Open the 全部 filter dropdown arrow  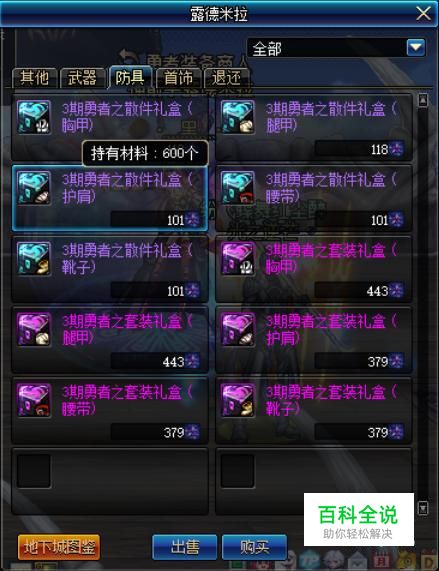[x=416, y=48]
